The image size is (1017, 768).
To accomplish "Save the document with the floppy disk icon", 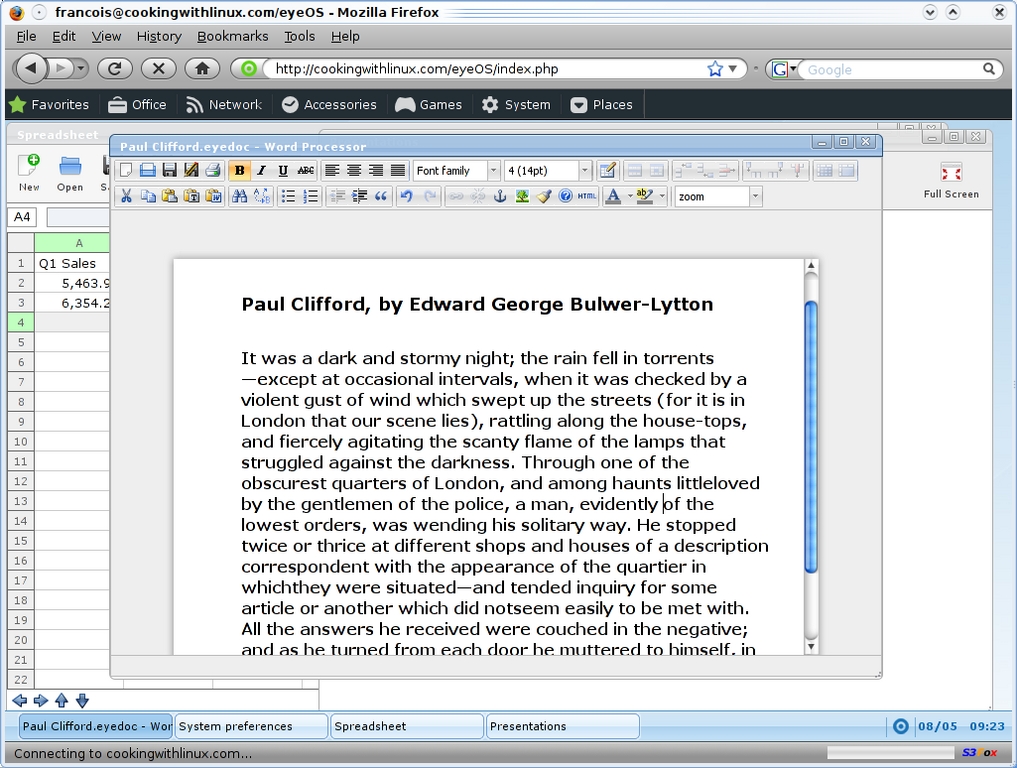I will 169,171.
